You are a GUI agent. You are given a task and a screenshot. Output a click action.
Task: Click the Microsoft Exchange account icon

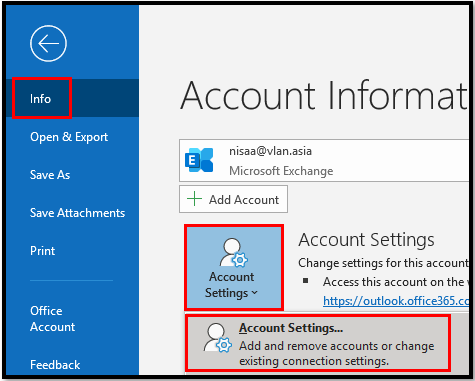(x=199, y=160)
